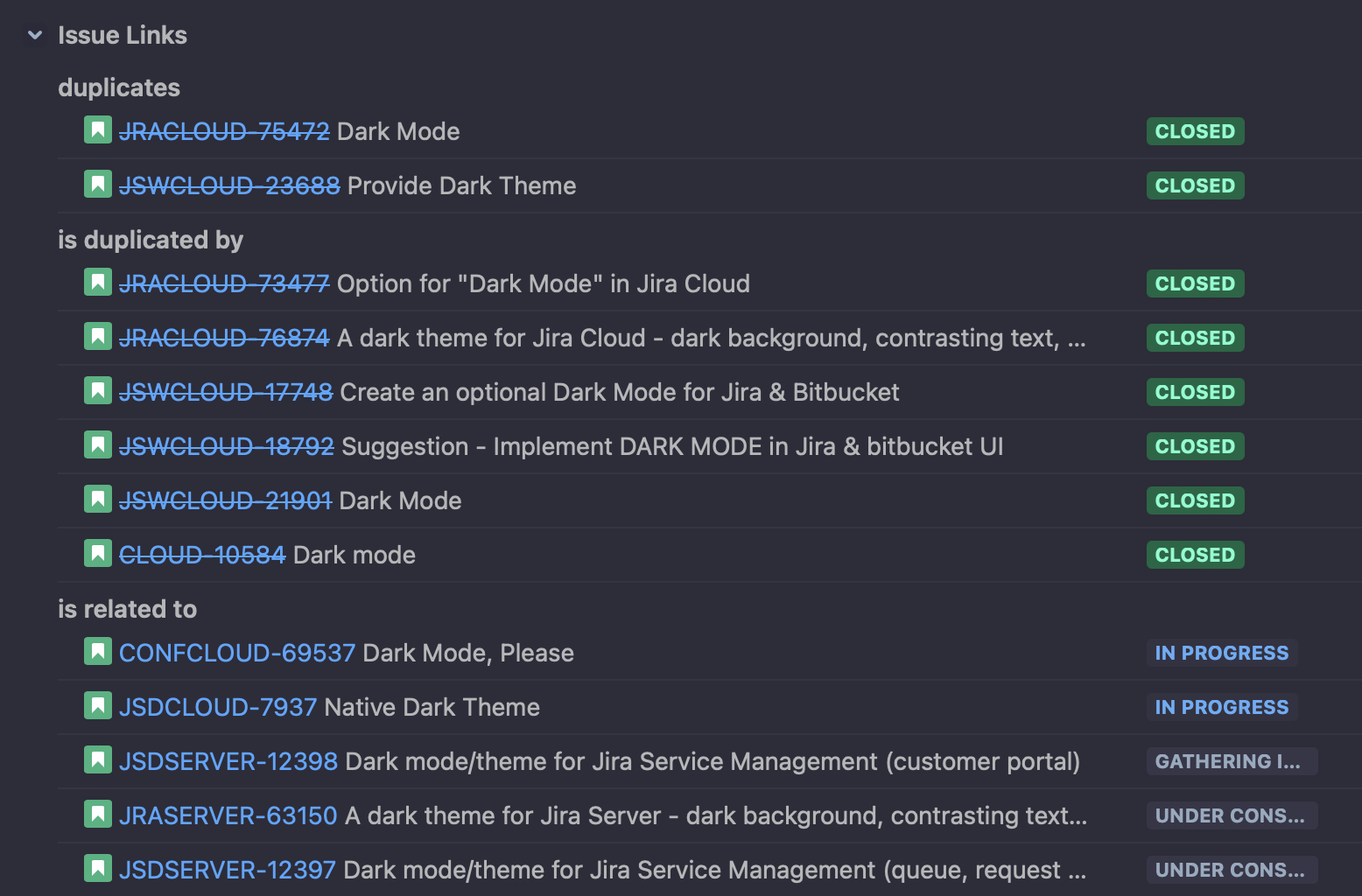Click summary 'Option for "Dark Mode" in Jira Cloud'
This screenshot has height=896, width=1362.
tap(544, 283)
